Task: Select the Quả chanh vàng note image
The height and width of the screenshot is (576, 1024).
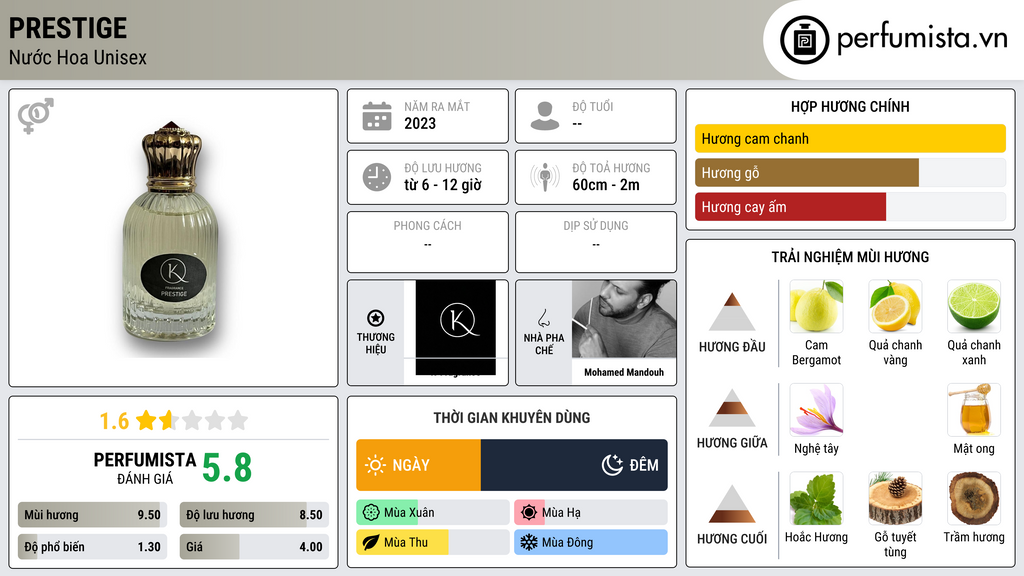Action: (895, 306)
